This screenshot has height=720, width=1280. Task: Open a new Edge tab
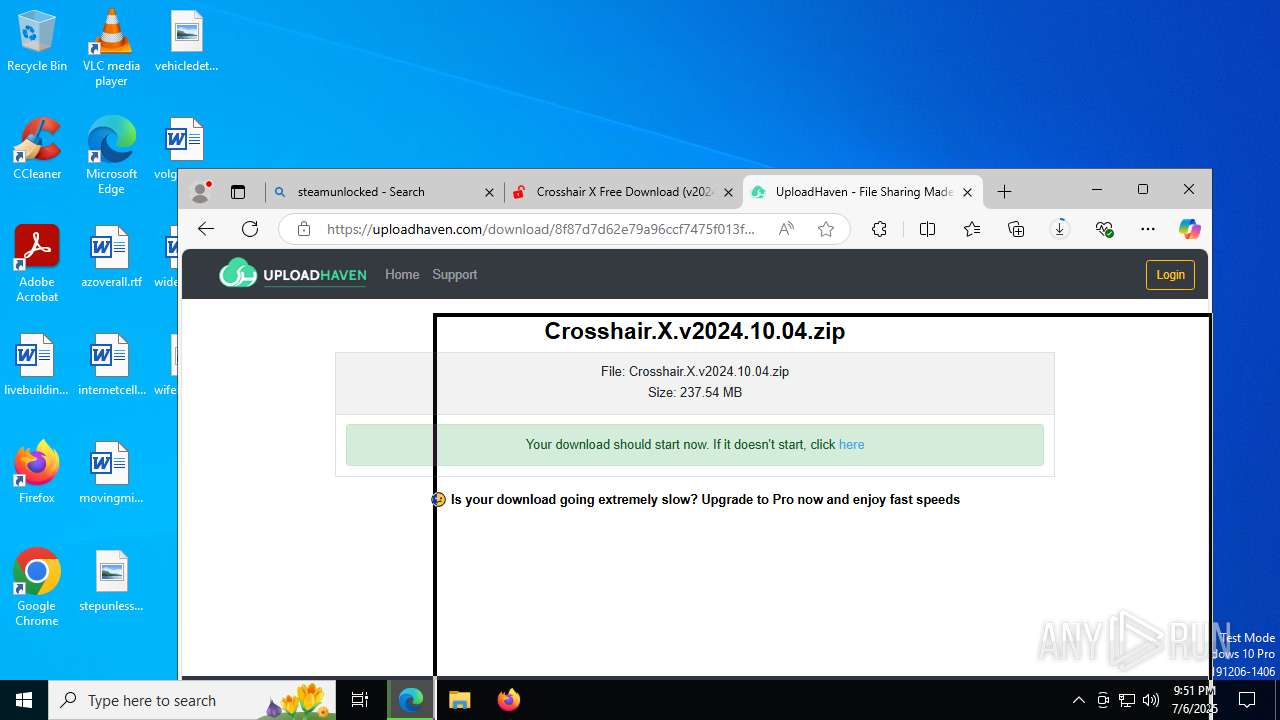coord(1004,191)
